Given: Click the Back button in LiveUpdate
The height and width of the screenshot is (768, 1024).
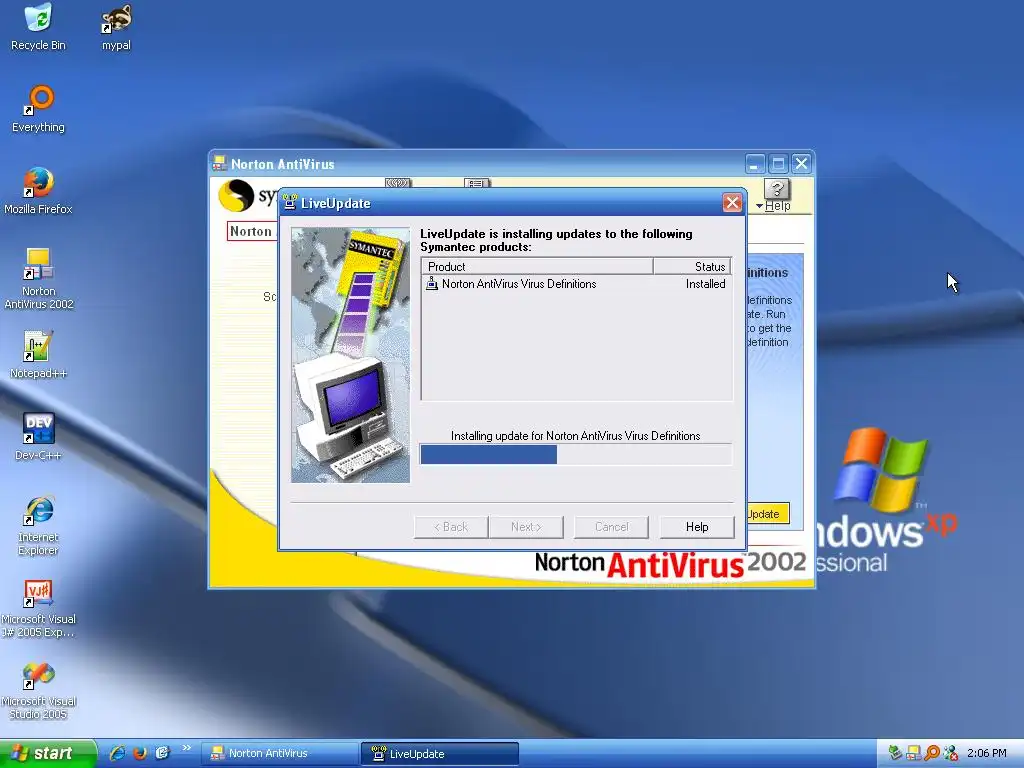Looking at the screenshot, I should point(451,527).
